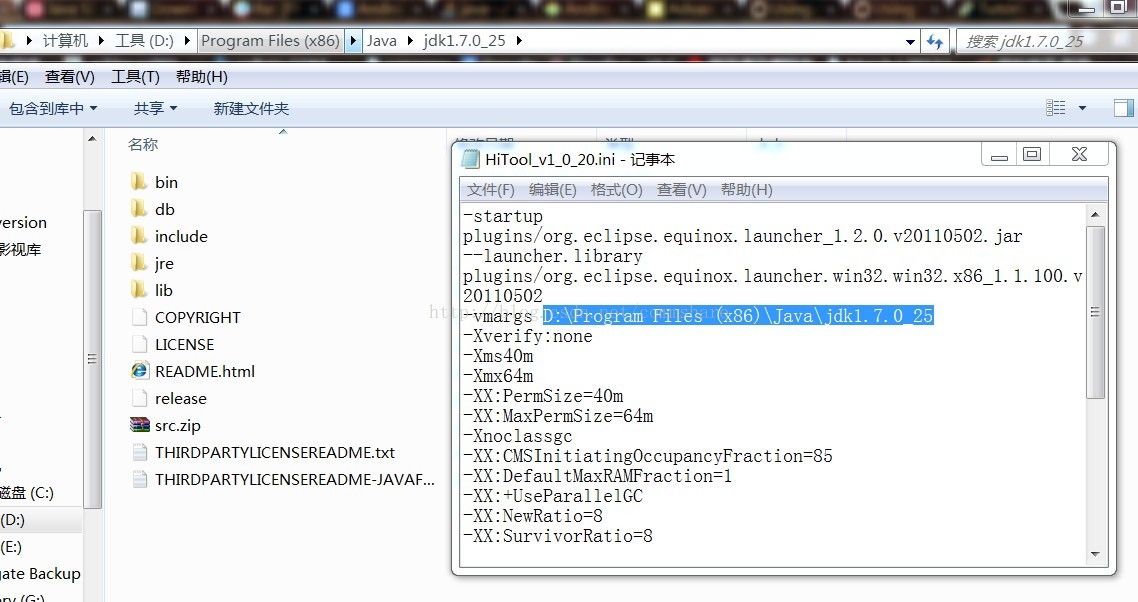Click highlighted jdk1.7.0_25 path text

(x=738, y=316)
